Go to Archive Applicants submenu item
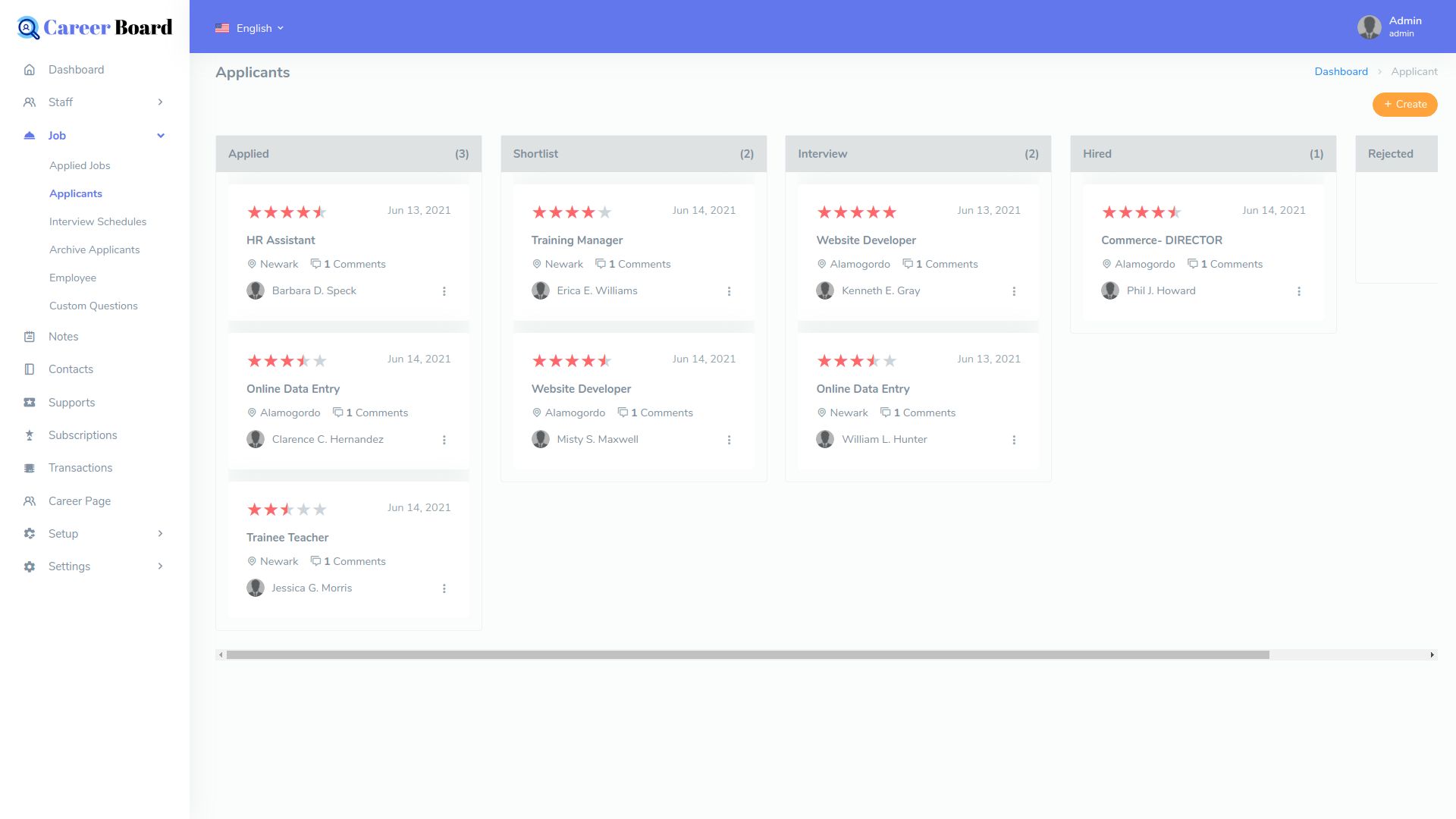Viewport: 1456px width, 819px height. [x=94, y=249]
